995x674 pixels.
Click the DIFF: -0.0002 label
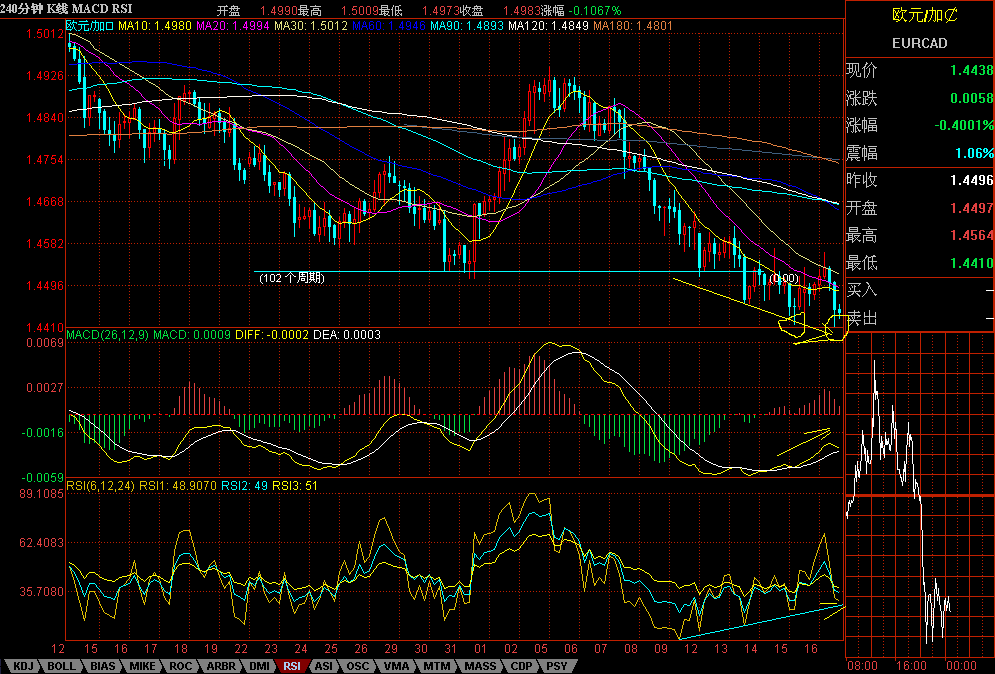[272, 334]
